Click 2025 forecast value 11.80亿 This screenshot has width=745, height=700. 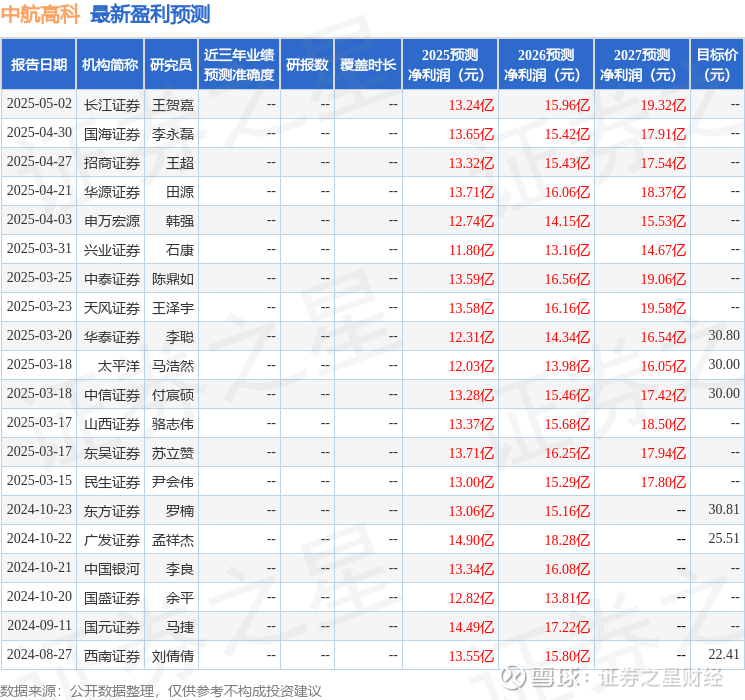click(x=471, y=250)
